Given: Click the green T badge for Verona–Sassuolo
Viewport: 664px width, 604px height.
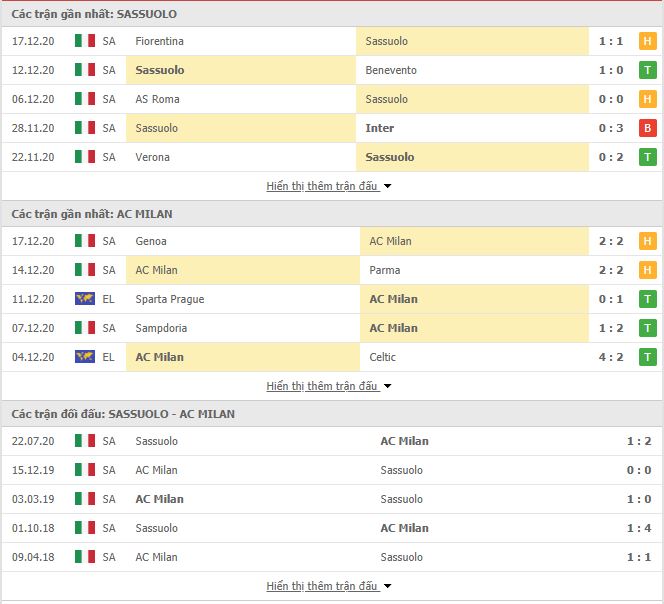Looking at the screenshot, I should click(647, 157).
